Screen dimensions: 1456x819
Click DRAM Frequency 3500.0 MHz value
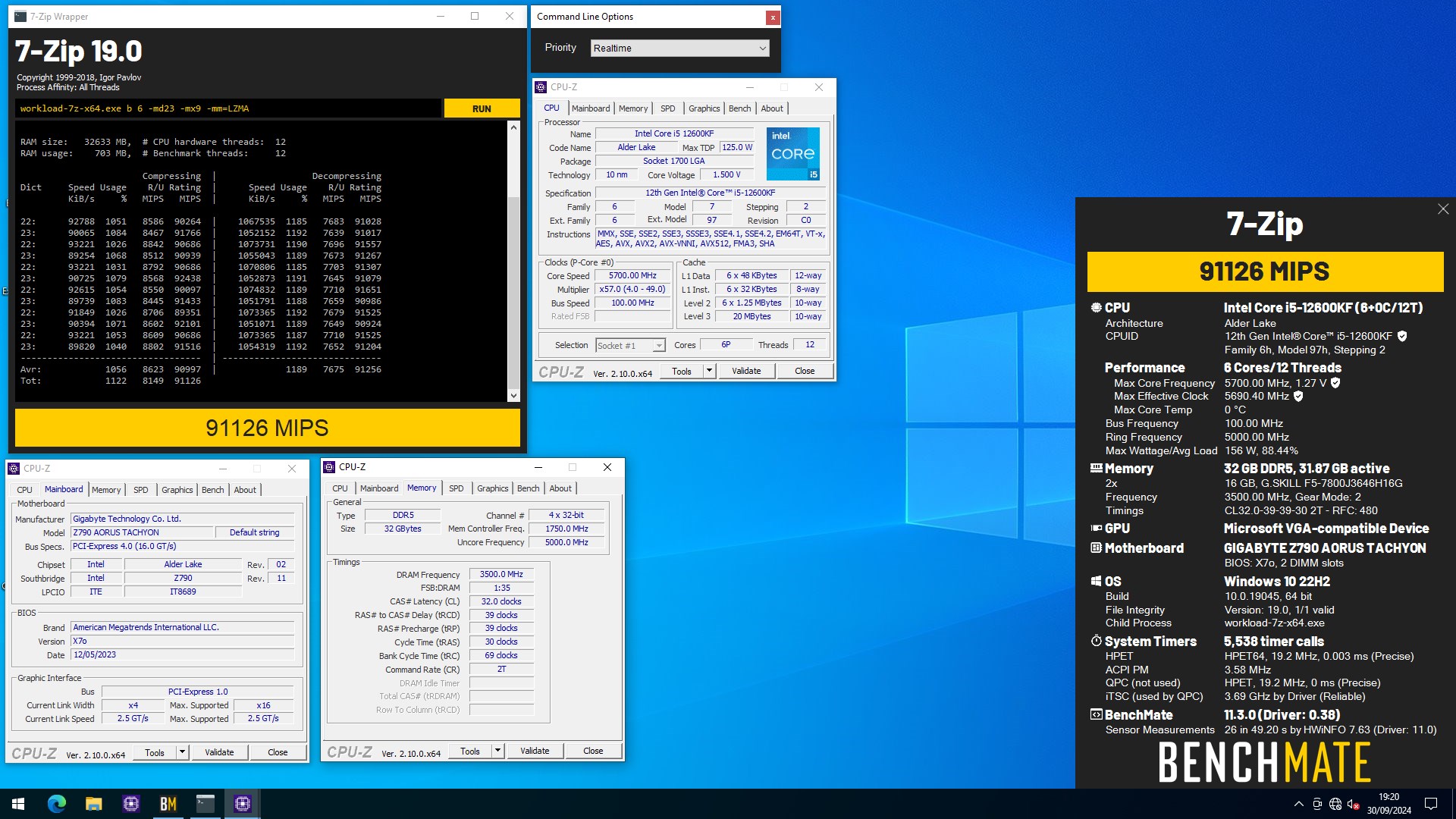(x=501, y=574)
